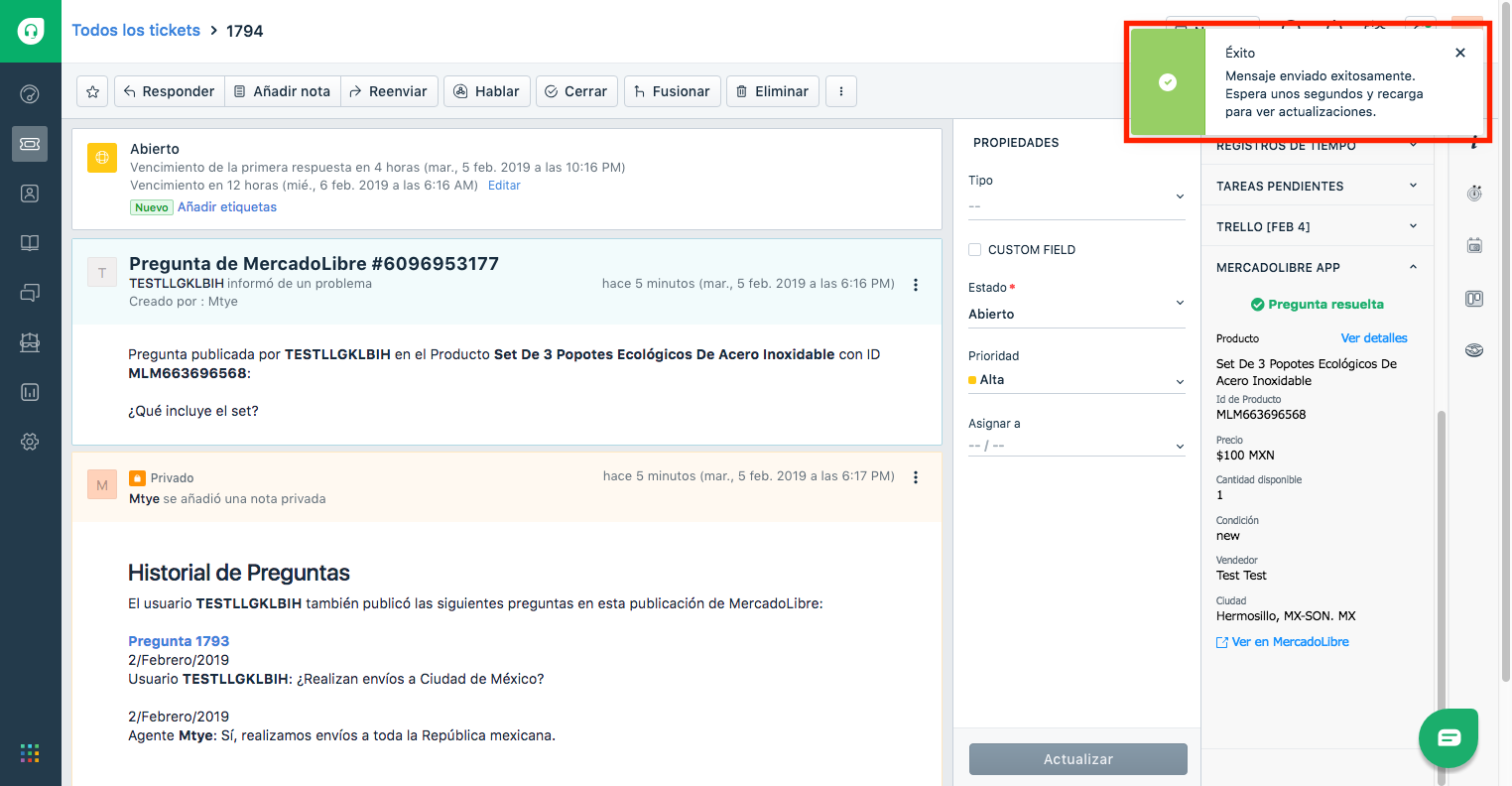Image resolution: width=1512 pixels, height=786 pixels.
Task: Open the Trello board icon in right strip
Action: [1474, 299]
